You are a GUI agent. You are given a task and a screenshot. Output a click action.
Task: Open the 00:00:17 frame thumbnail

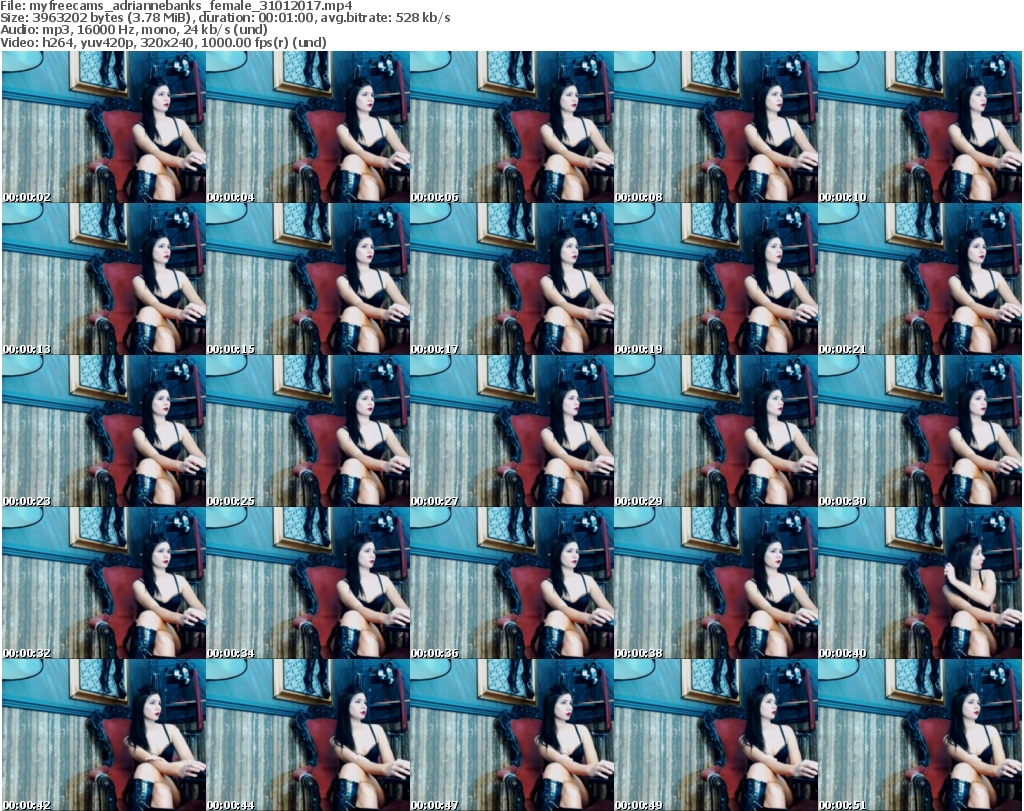[x=511, y=279]
